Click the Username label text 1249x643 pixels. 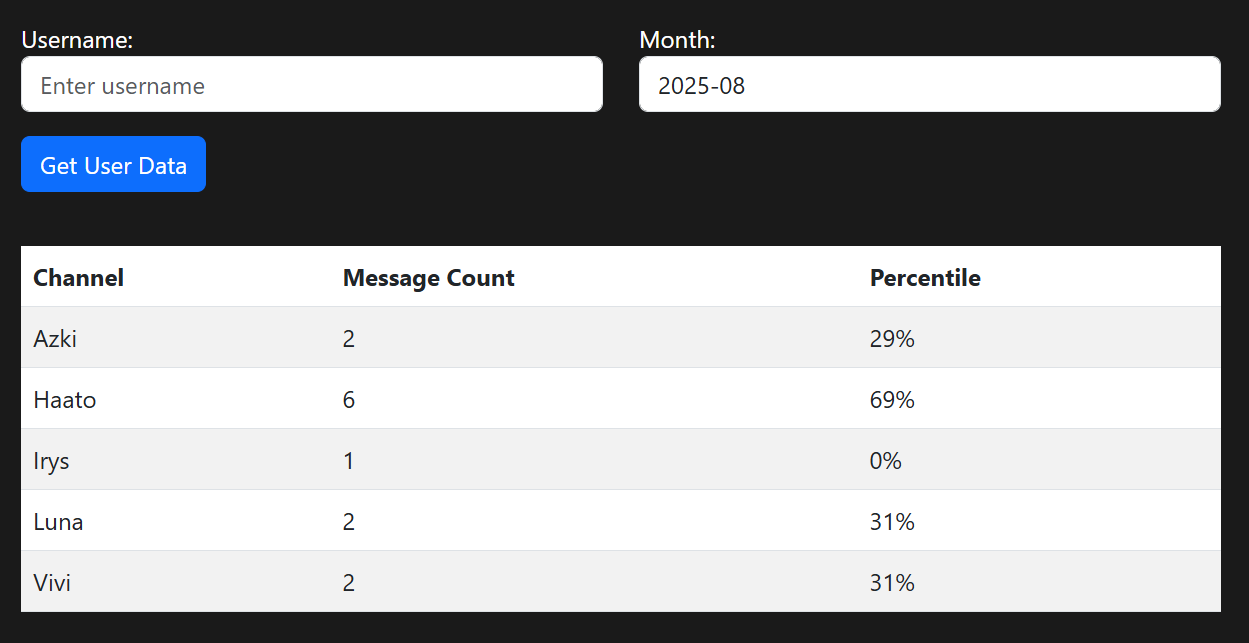[77, 40]
